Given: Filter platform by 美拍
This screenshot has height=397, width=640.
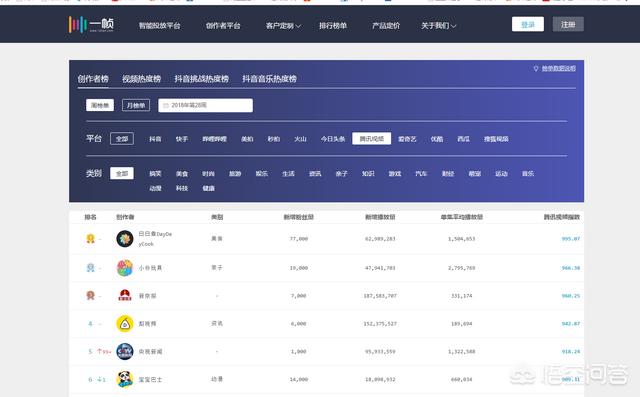Looking at the screenshot, I should (x=247, y=139).
